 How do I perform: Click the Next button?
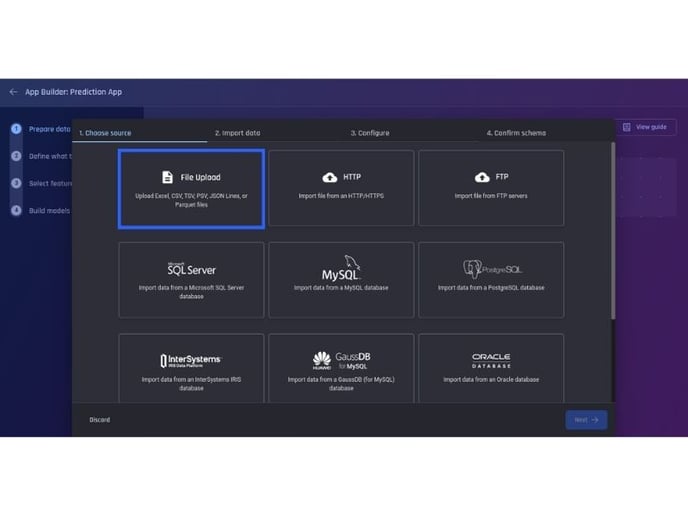(586, 420)
